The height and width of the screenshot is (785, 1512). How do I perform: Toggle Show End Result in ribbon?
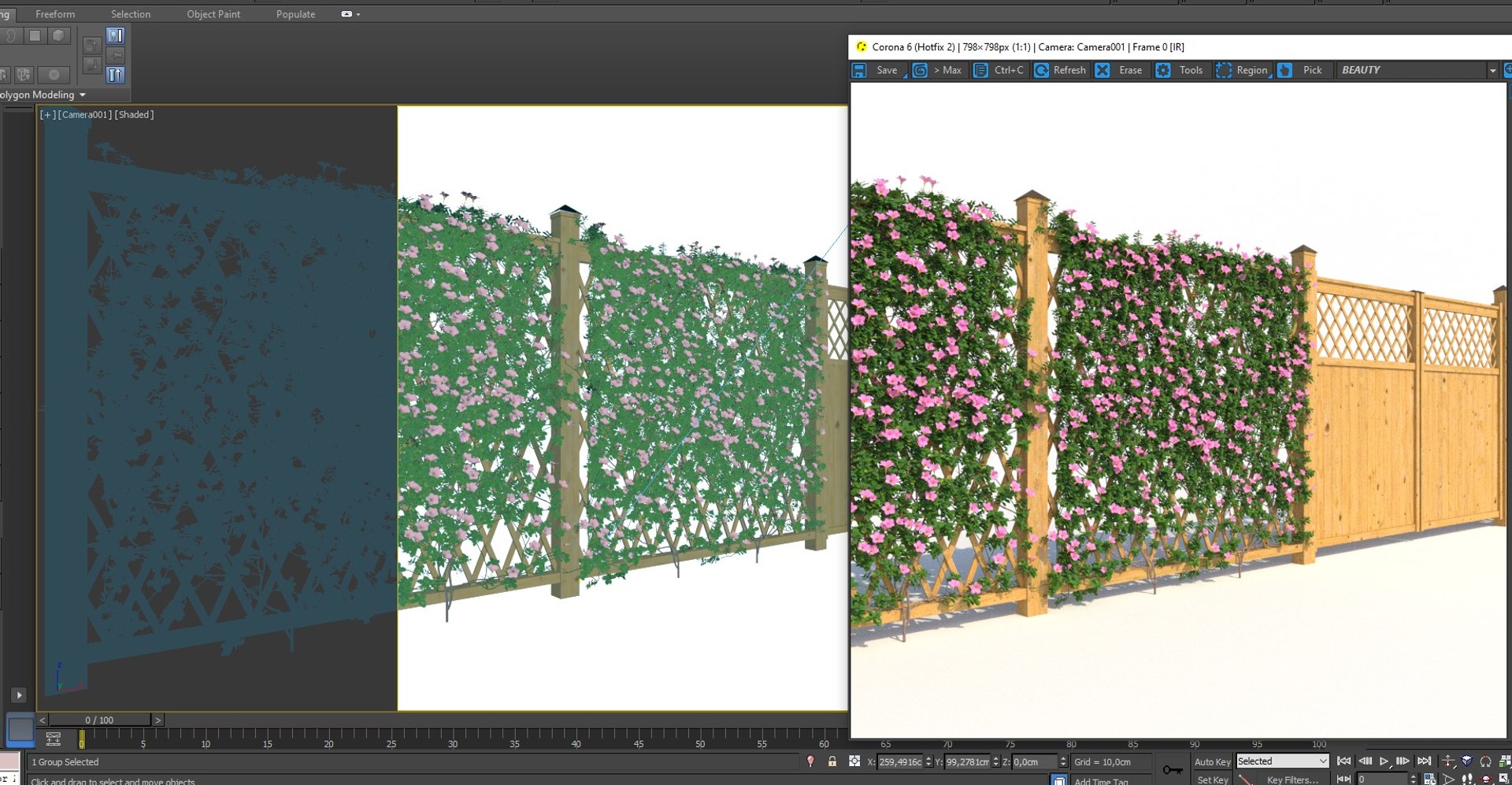[116, 35]
